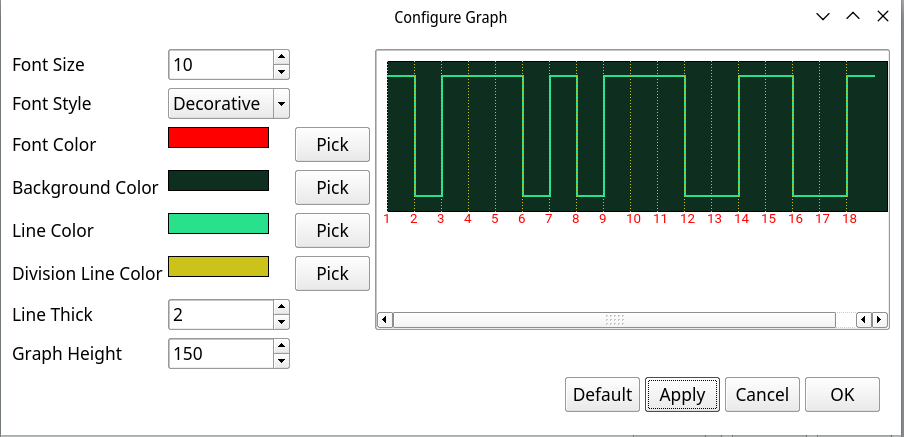
Task: Increase the Font Size spinner value
Action: click(x=281, y=57)
